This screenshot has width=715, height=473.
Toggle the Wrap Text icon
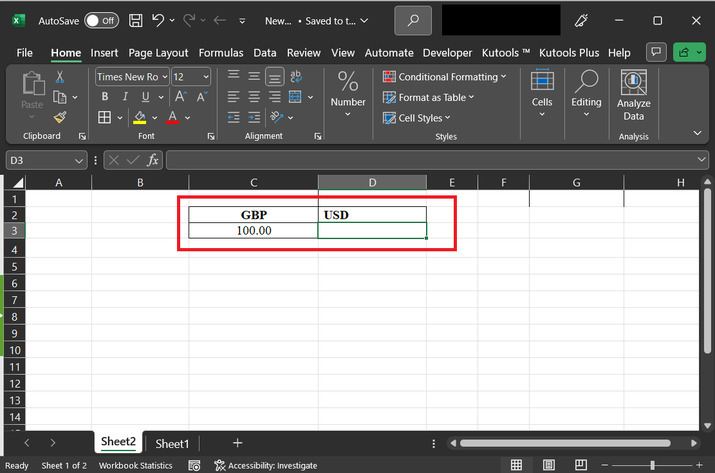coord(295,76)
